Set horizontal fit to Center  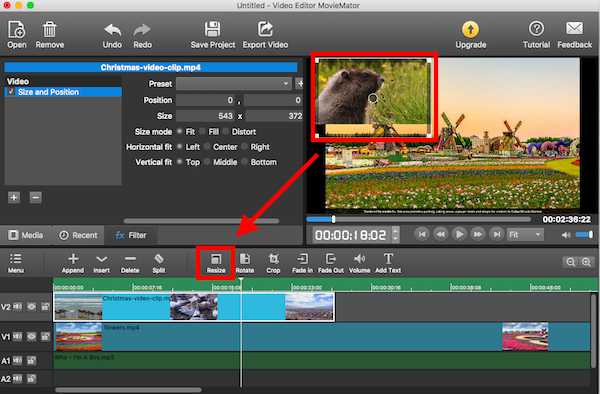coord(207,147)
